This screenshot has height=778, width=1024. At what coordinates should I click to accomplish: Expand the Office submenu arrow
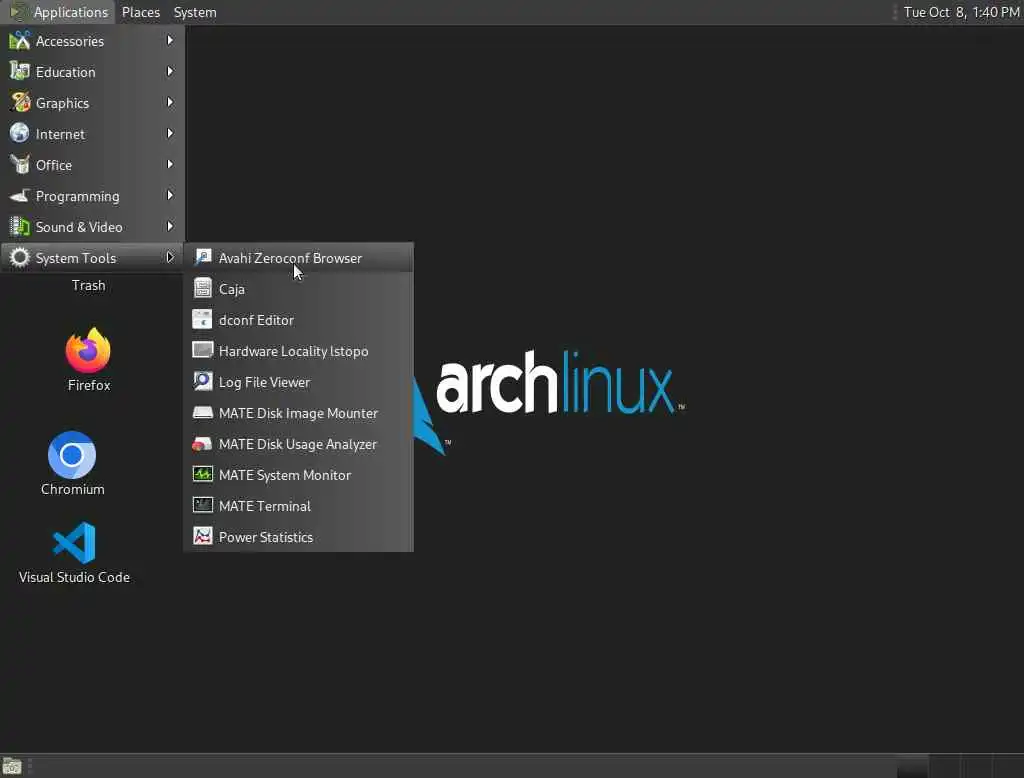(170, 165)
